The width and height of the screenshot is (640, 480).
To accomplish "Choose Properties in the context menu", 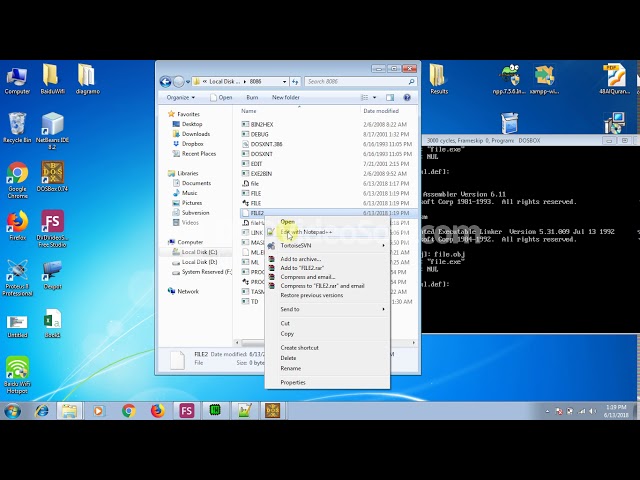I will [x=327, y=382].
